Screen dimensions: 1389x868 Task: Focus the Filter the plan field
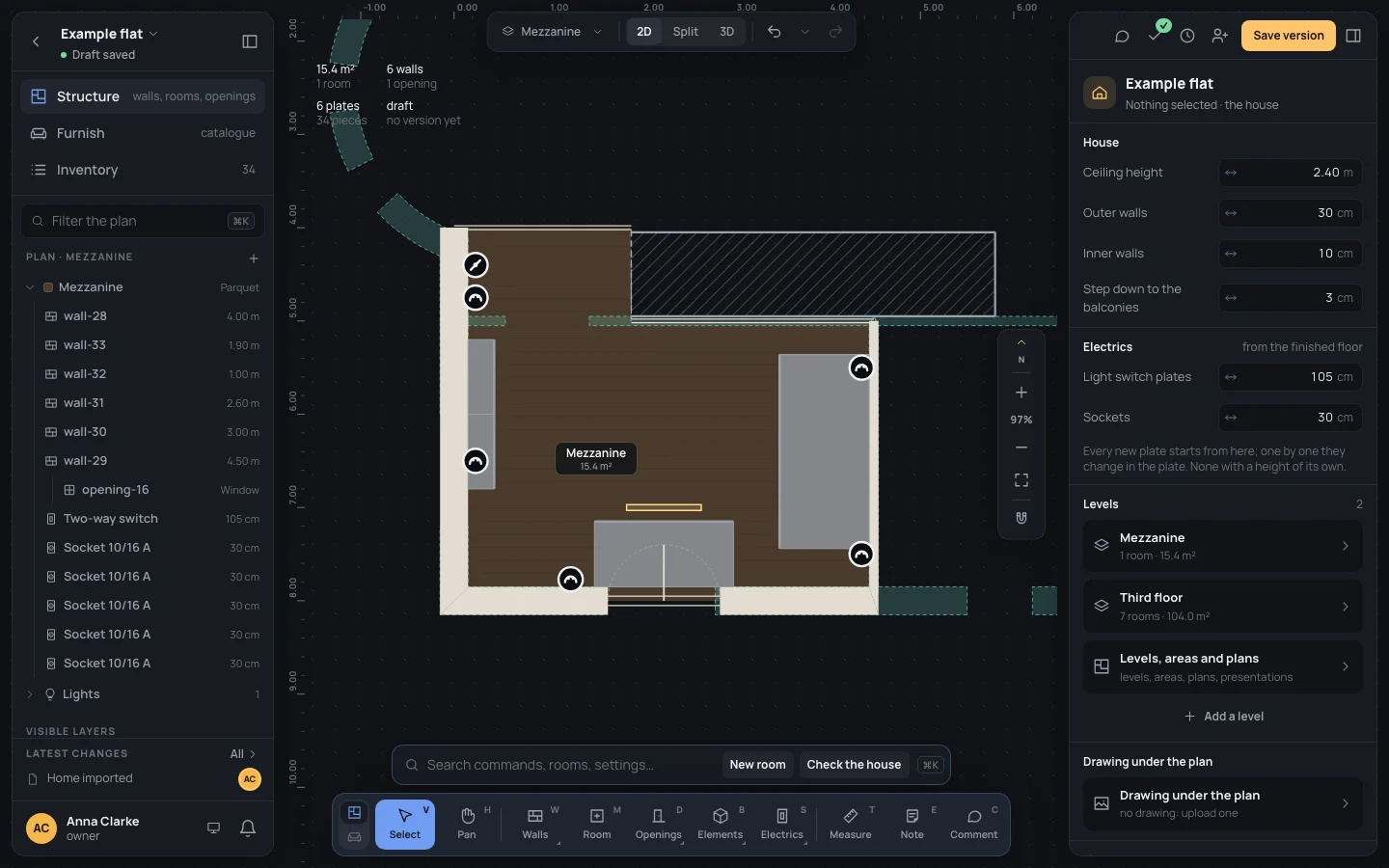[x=143, y=221]
